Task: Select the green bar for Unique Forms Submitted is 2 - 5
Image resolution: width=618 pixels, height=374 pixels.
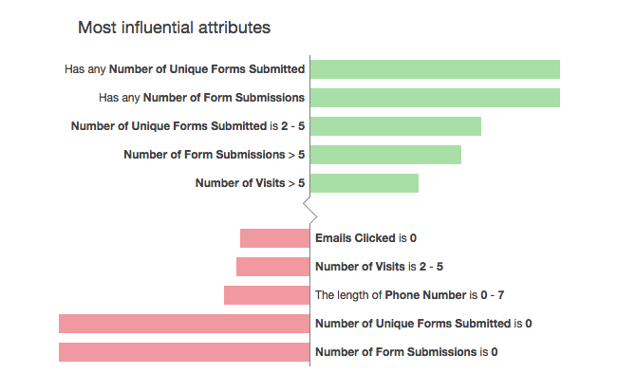Action: [396, 126]
